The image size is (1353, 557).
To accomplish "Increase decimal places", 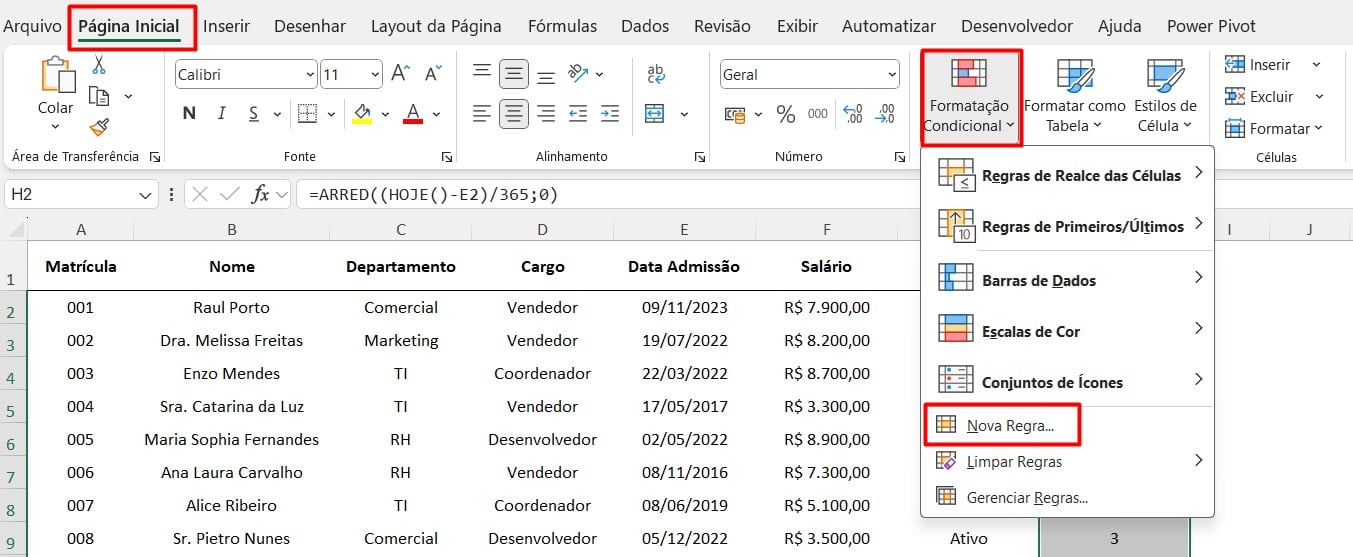I will click(853, 114).
